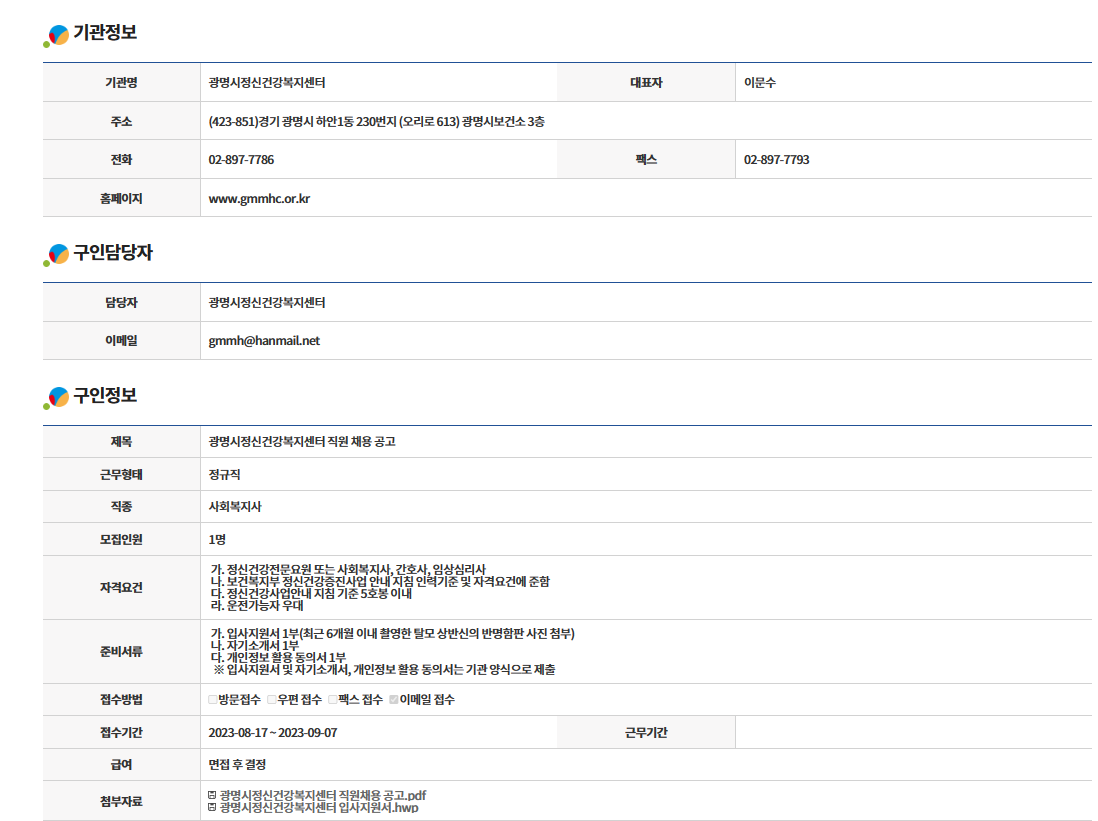Screen dimensions: 1098x821
Task: Click the 구인정보 section logo icon
Action: pos(57,397)
